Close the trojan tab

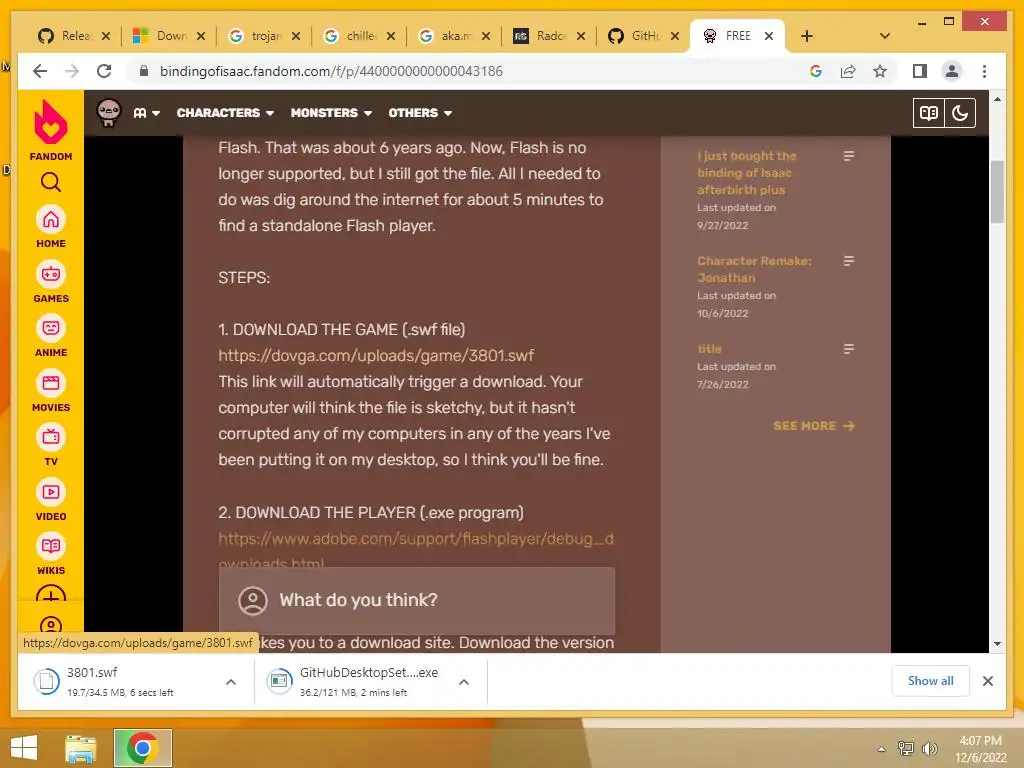tap(296, 36)
